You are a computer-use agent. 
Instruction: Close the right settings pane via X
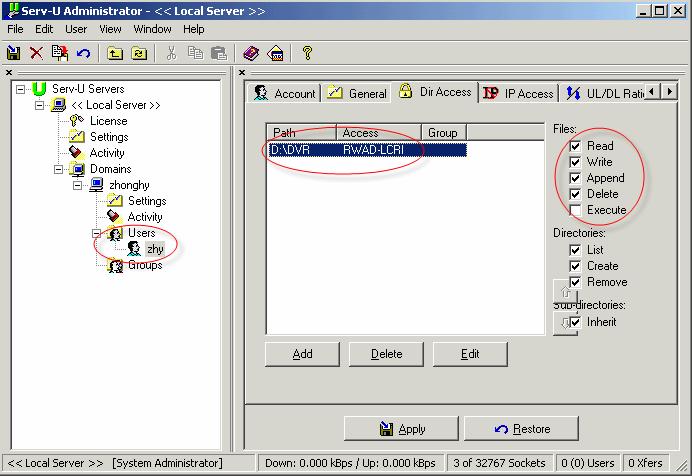coord(241,72)
